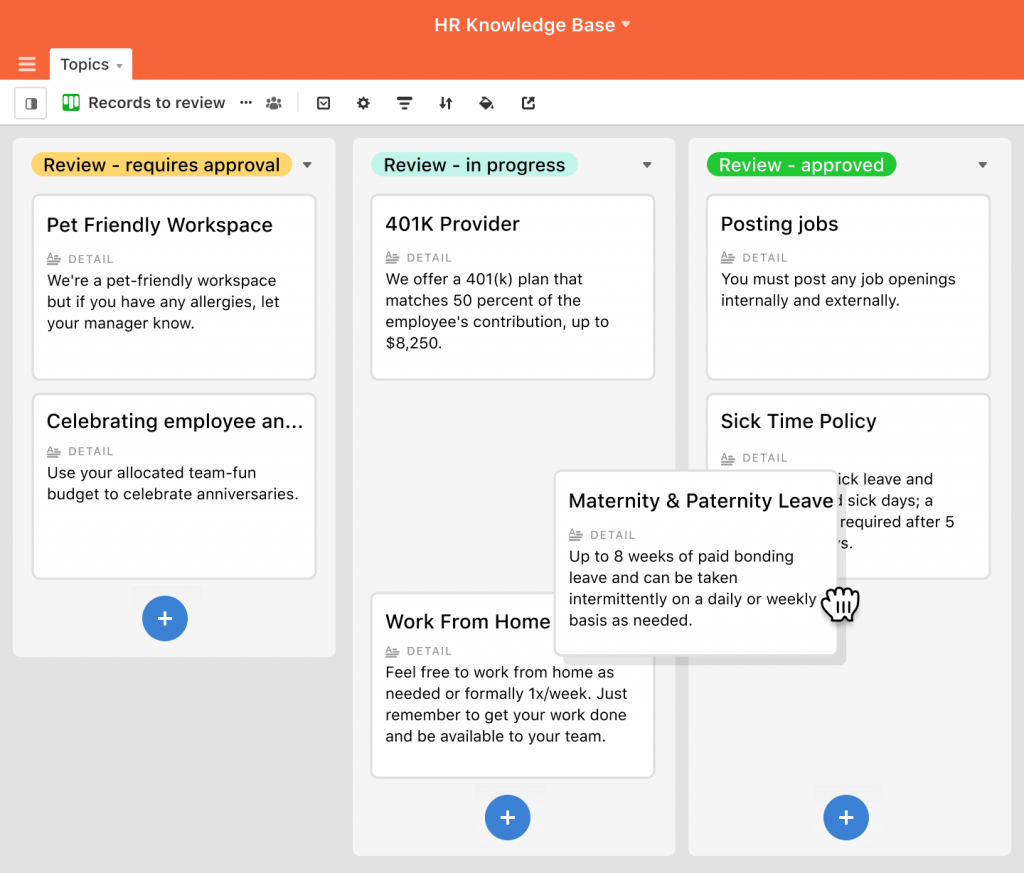
Task: Open the hamburger menu in the header
Action: [27, 65]
